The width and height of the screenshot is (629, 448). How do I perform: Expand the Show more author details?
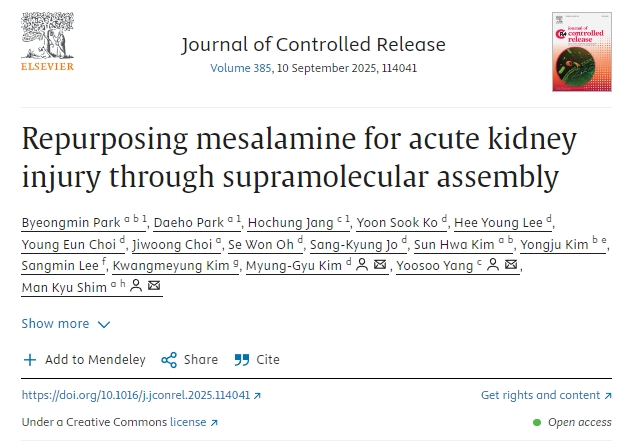[55, 324]
